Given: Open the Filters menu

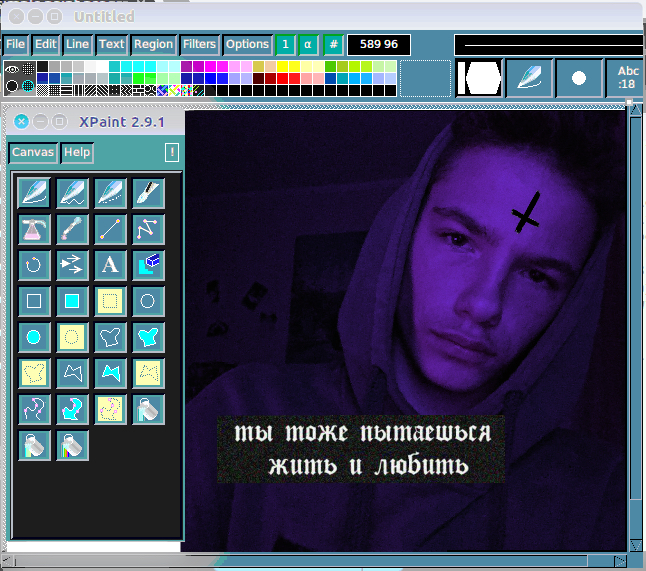Looking at the screenshot, I should [x=199, y=44].
